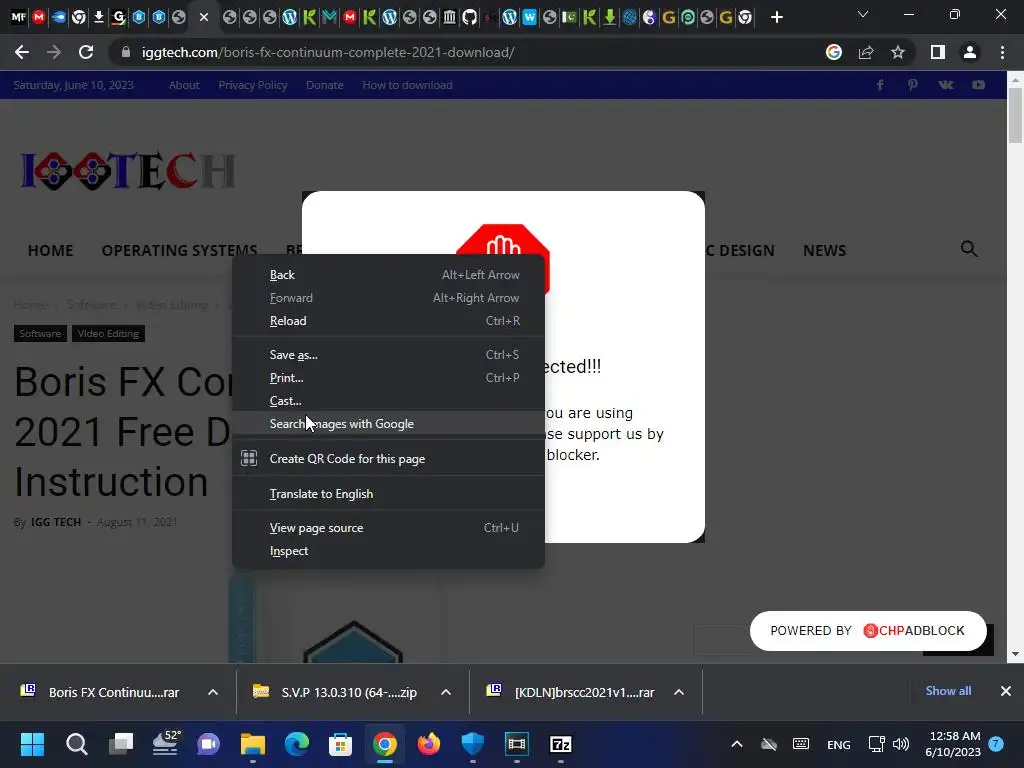This screenshot has width=1024, height=768.
Task: Open the Privacy Policy link
Action: tap(253, 85)
